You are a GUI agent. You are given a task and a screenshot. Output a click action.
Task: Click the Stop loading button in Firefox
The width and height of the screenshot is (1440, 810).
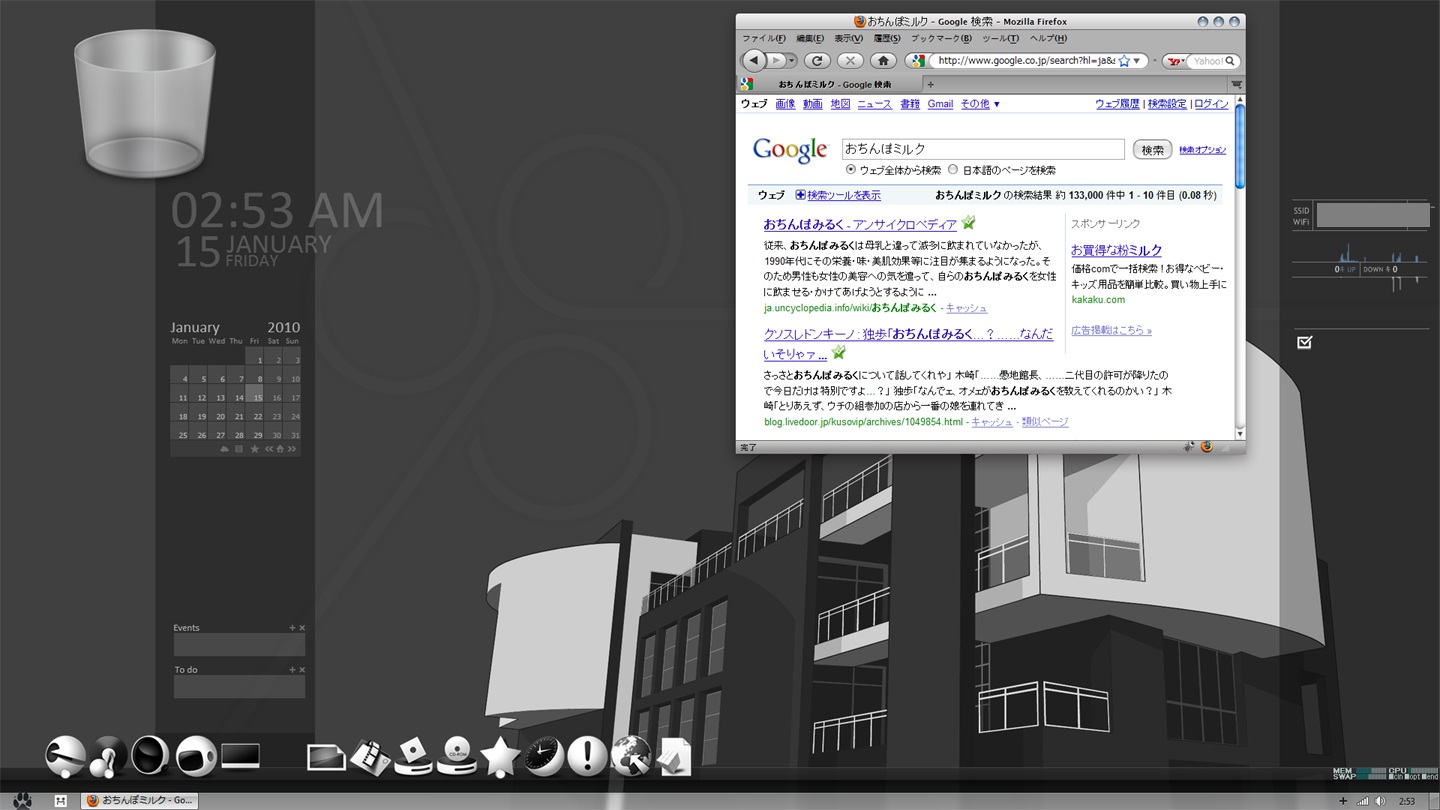click(x=850, y=61)
